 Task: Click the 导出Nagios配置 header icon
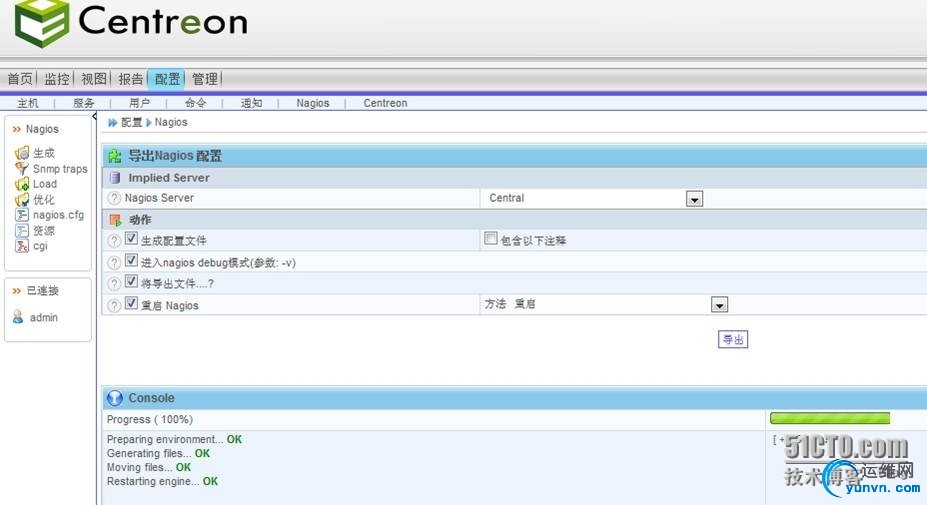(114, 156)
